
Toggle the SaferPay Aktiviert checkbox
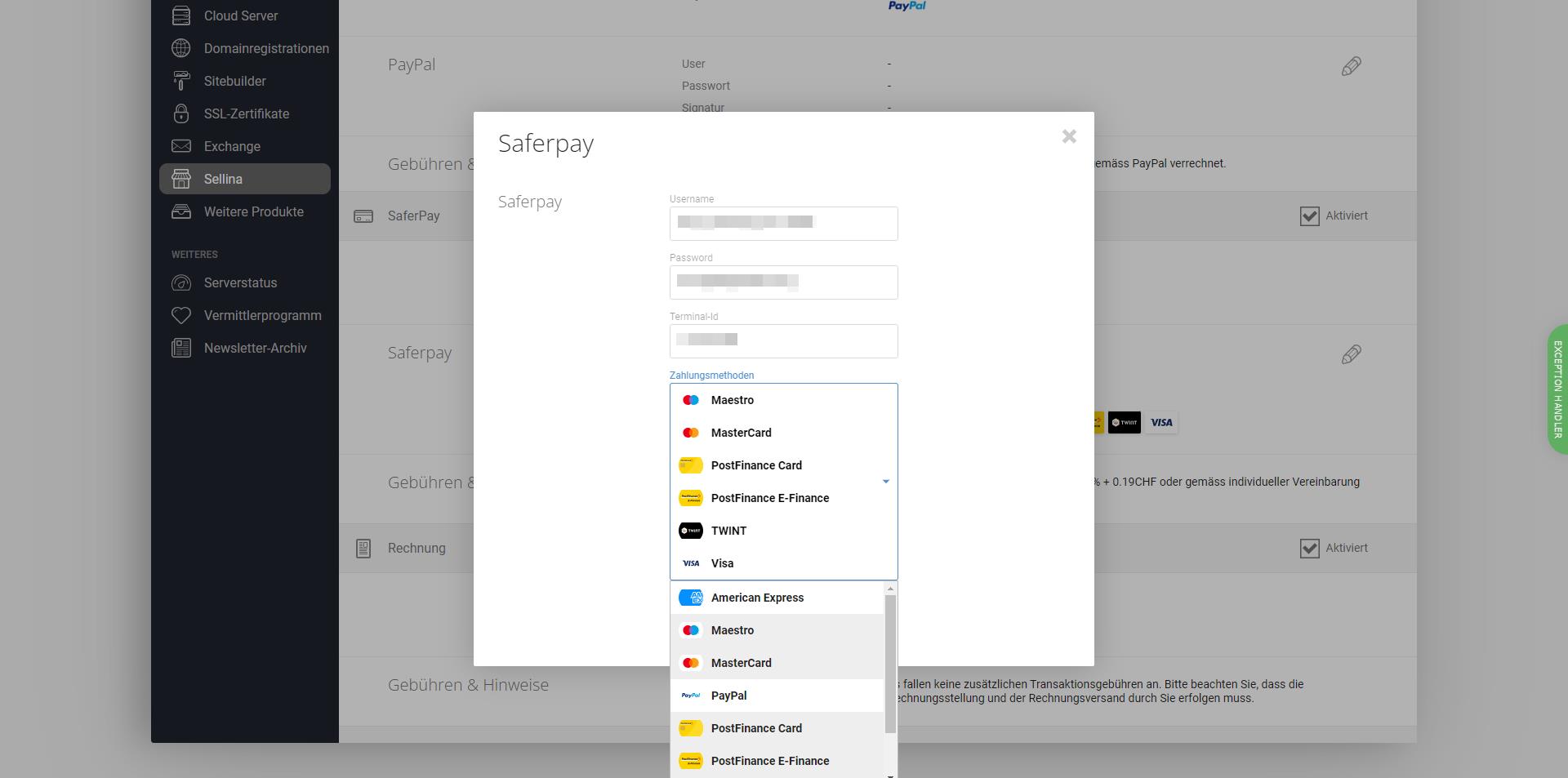tap(1309, 216)
